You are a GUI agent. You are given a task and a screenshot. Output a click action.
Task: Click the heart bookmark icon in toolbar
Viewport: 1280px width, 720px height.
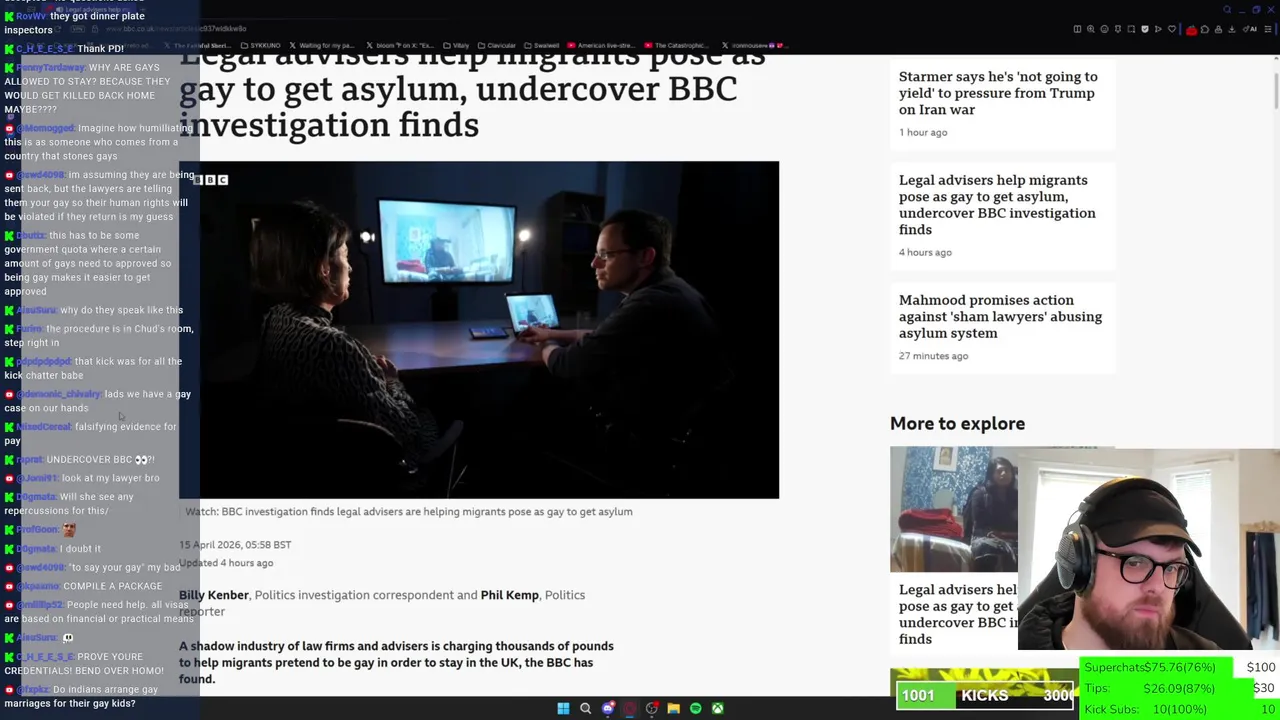(x=1172, y=29)
